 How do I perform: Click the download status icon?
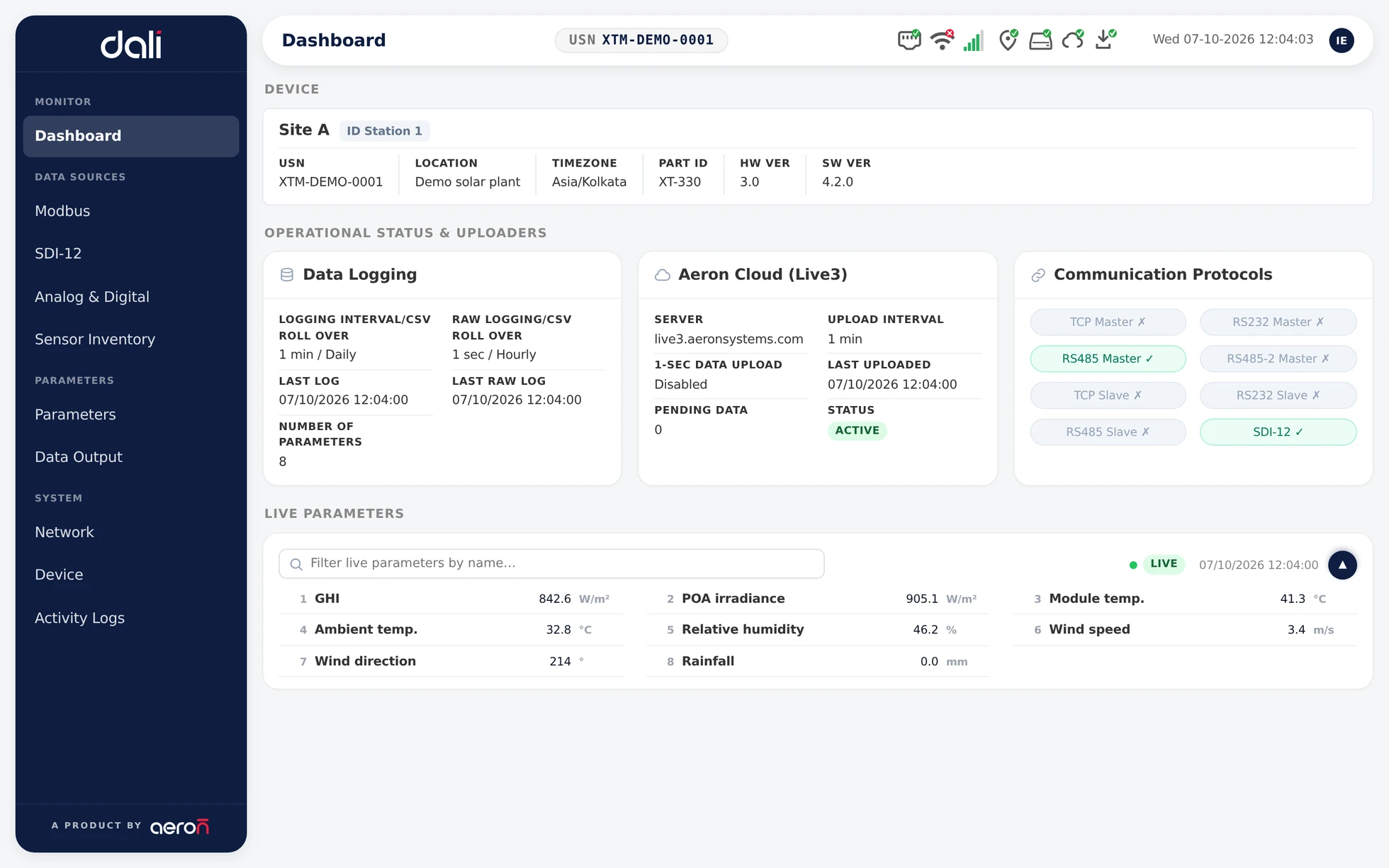tap(1105, 40)
